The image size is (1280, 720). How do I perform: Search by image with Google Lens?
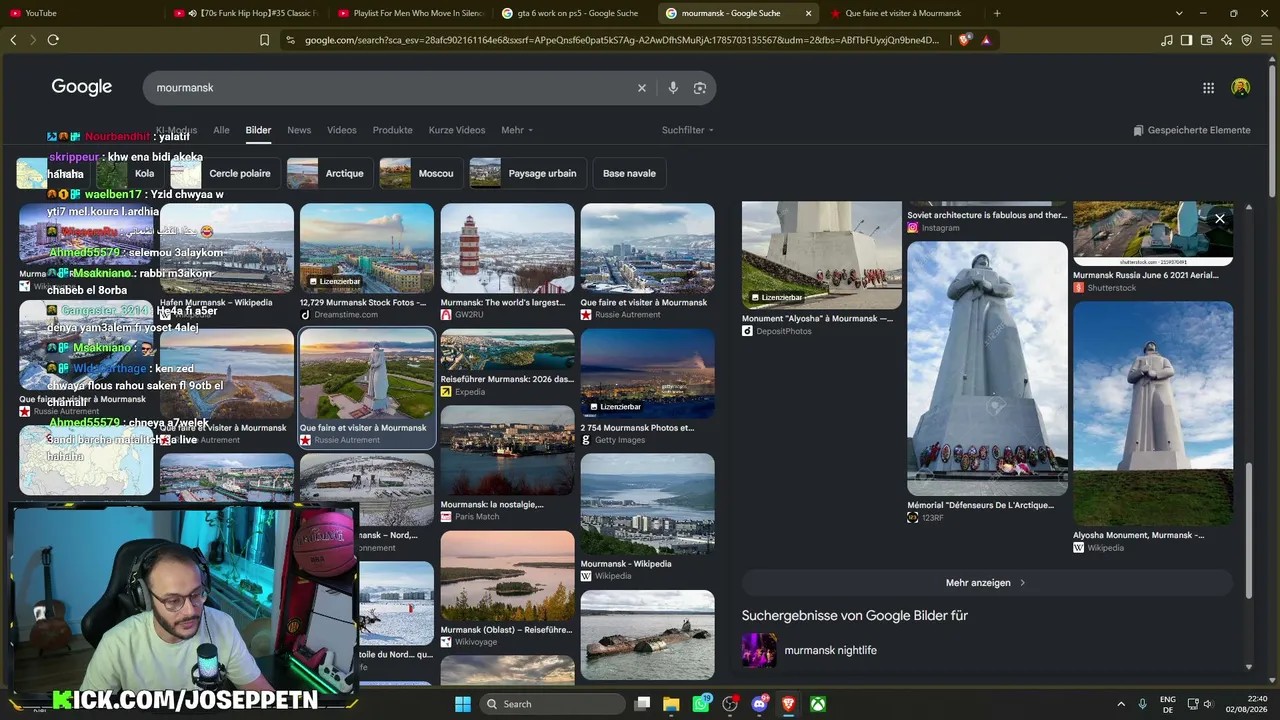(700, 88)
